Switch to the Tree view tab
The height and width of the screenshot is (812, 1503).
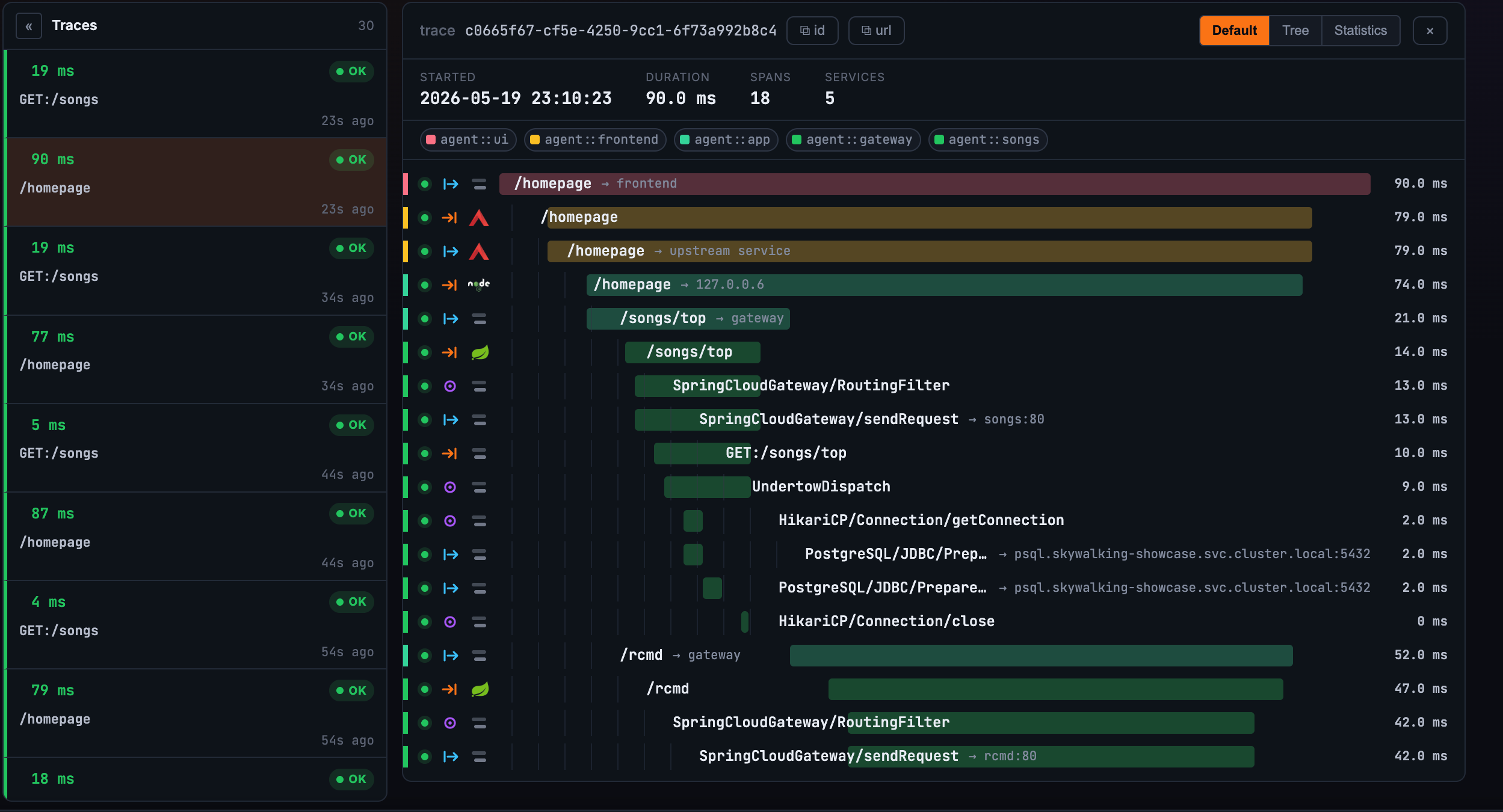1295,31
